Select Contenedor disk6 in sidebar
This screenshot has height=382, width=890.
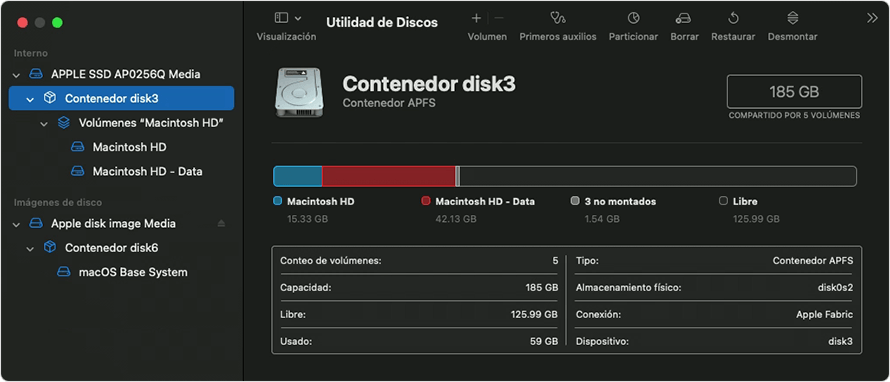[x=111, y=247]
